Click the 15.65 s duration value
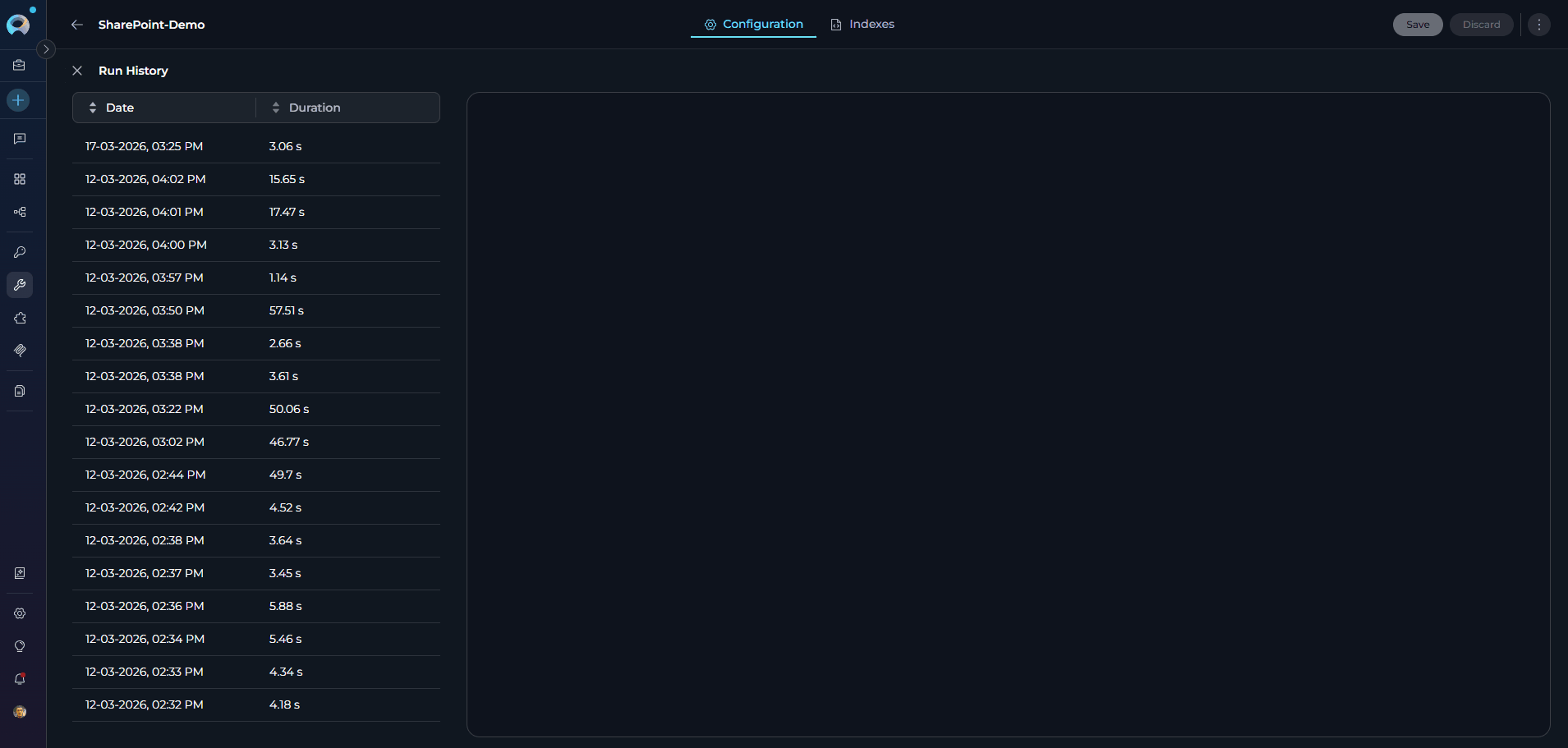 pos(287,179)
